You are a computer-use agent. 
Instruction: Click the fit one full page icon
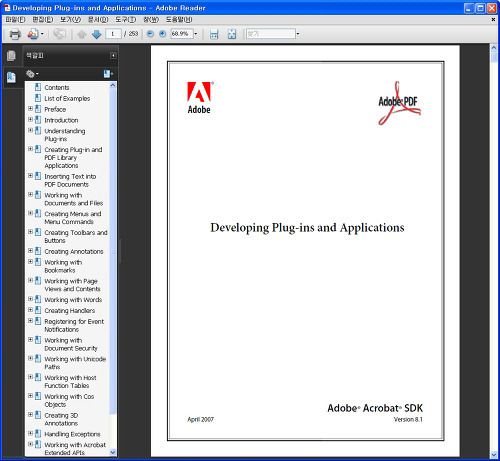click(232, 34)
